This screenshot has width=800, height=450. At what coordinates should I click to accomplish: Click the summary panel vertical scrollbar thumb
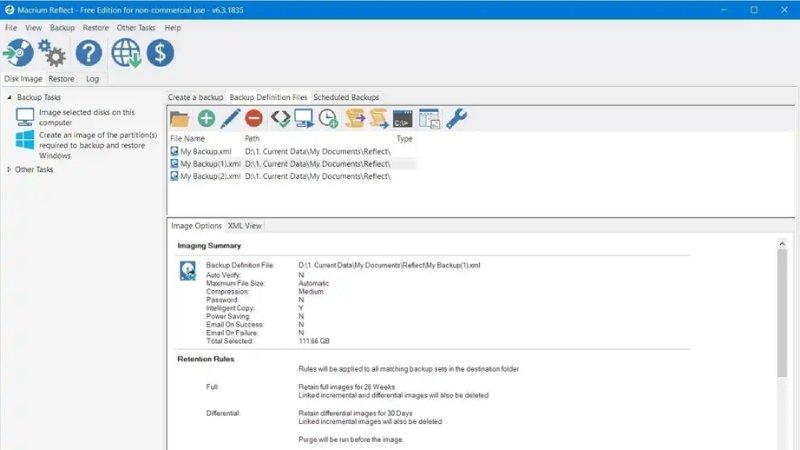[x=782, y=313]
